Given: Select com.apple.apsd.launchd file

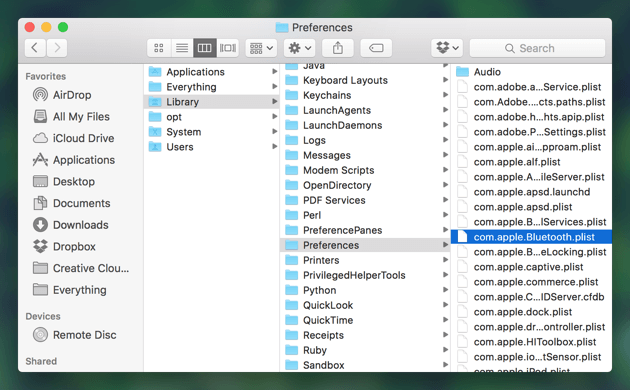Looking at the screenshot, I should pos(532,192).
